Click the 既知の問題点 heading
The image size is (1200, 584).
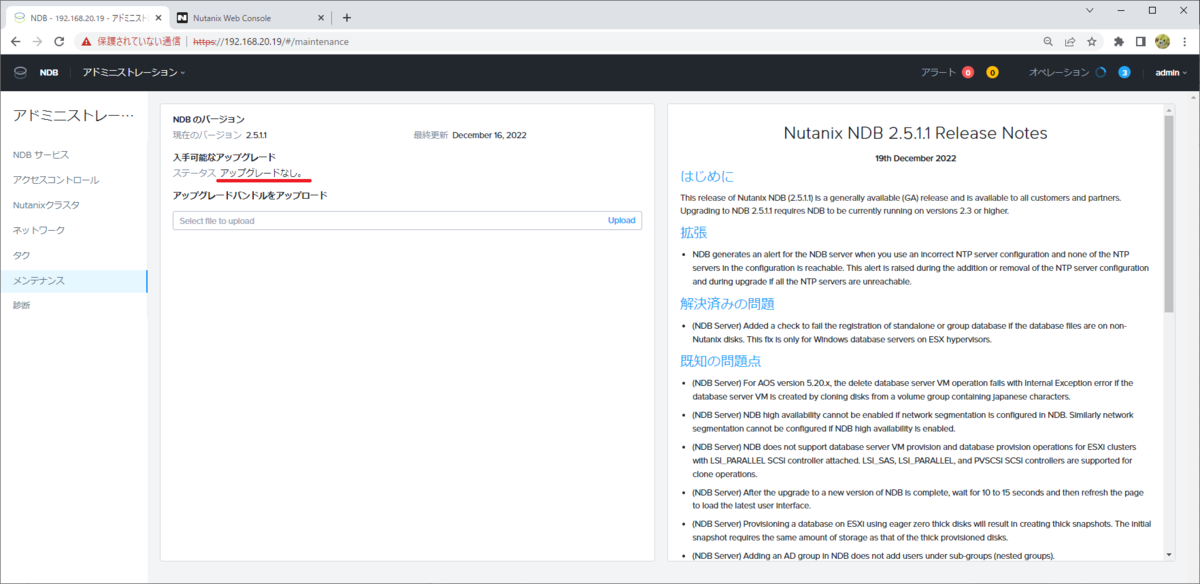[720, 361]
